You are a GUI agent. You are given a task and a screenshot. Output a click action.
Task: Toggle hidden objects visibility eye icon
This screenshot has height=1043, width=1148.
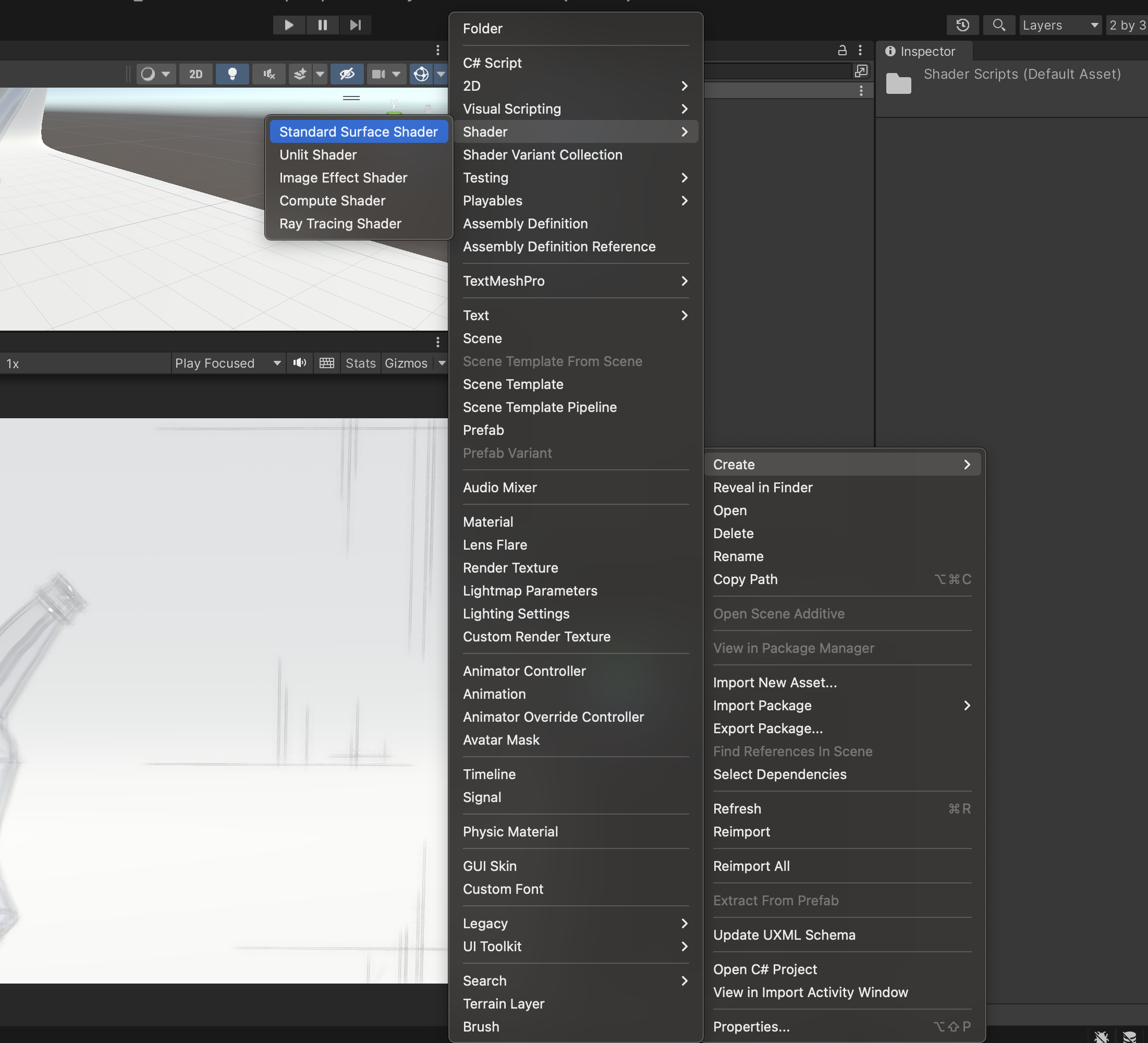(347, 74)
